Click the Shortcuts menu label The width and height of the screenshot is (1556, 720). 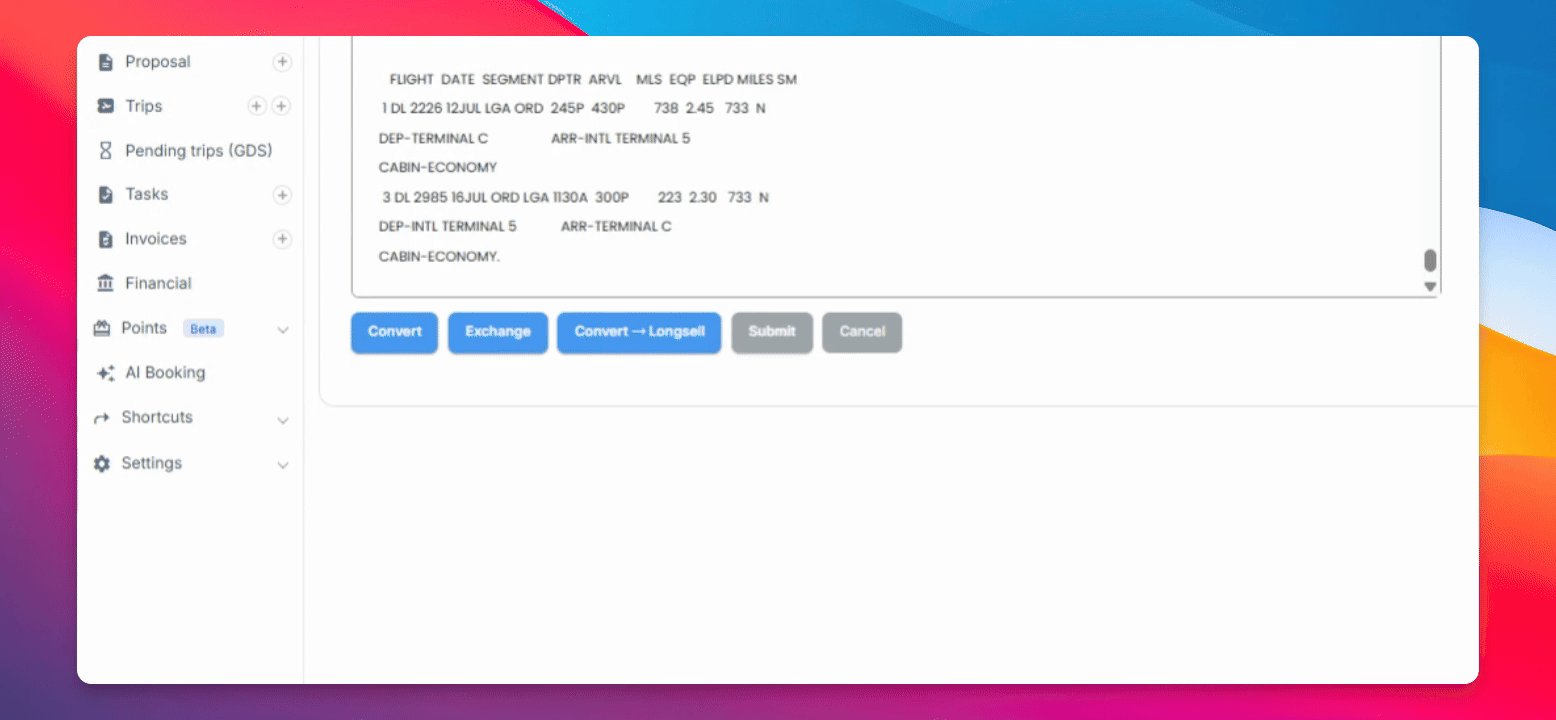click(x=157, y=417)
